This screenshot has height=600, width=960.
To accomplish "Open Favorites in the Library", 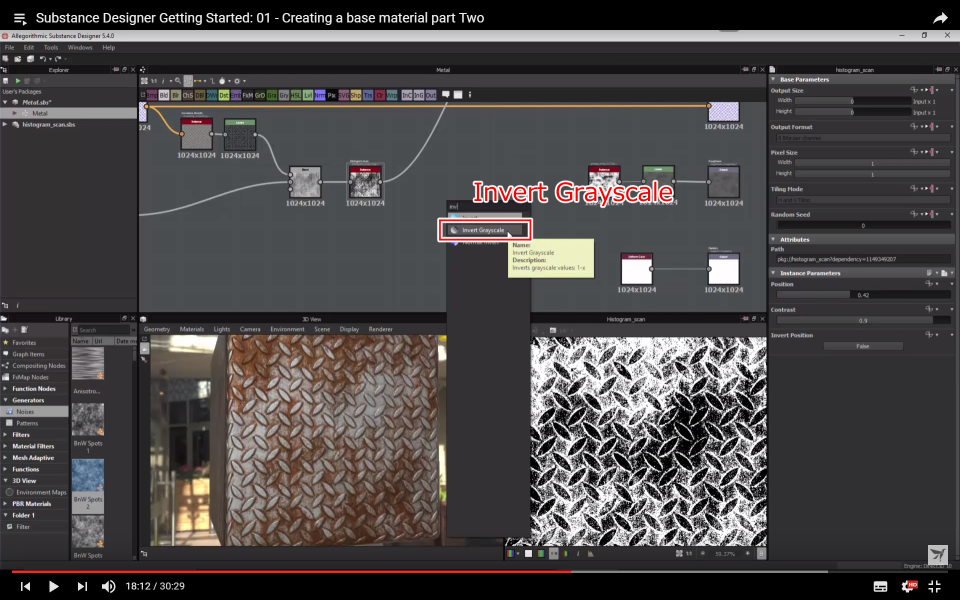I will (24, 343).
